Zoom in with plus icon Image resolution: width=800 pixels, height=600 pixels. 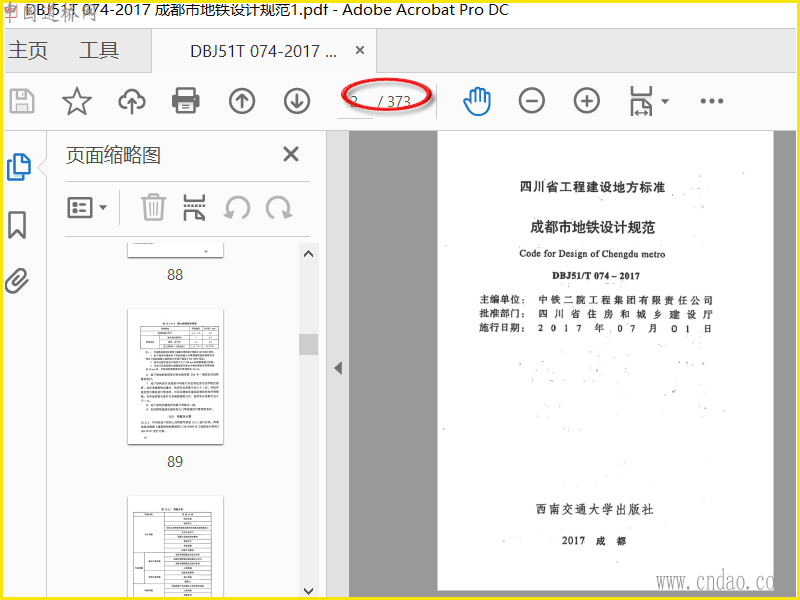[587, 101]
